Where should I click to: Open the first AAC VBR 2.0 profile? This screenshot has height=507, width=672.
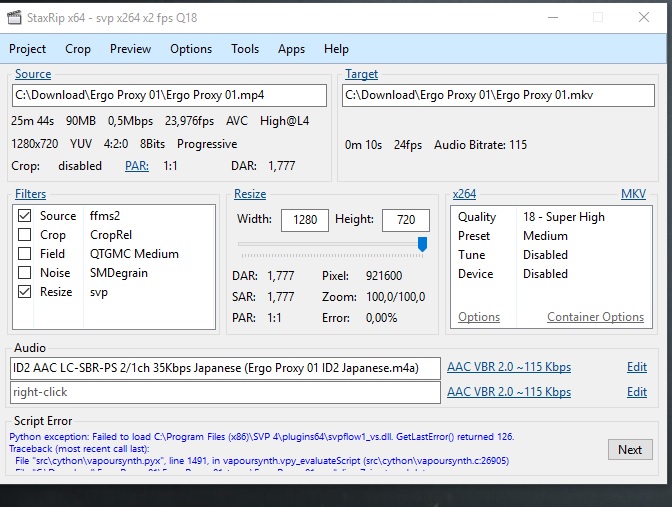[509, 367]
